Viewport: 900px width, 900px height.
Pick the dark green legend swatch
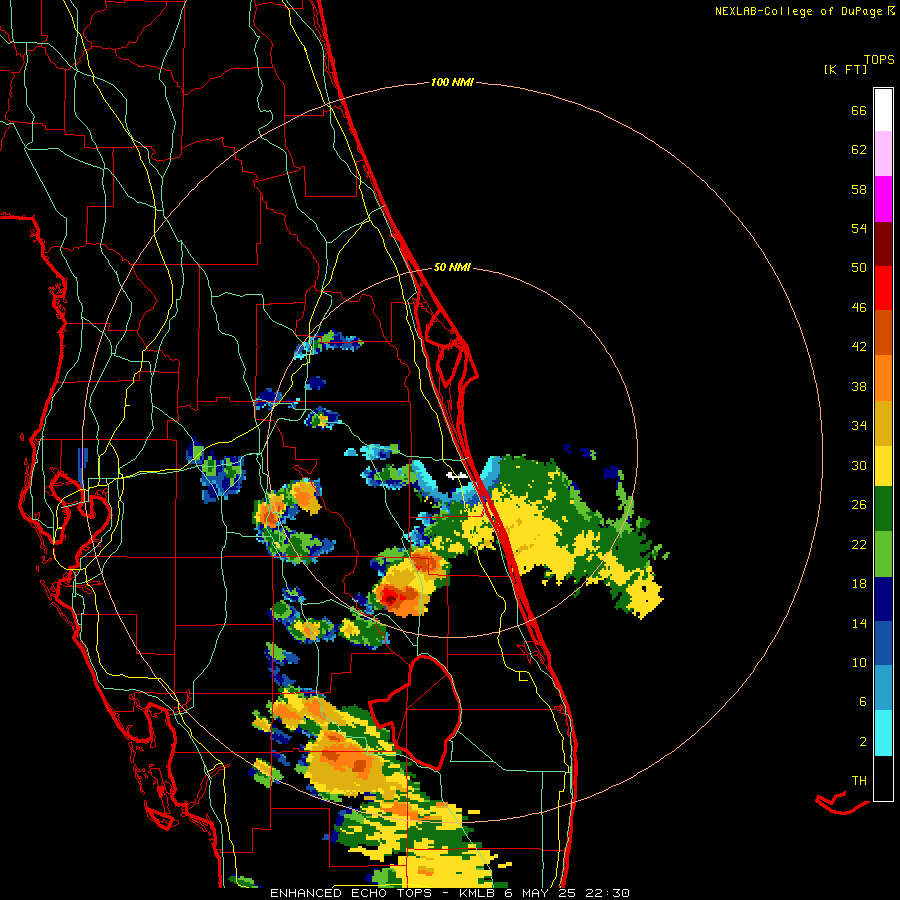(x=883, y=509)
